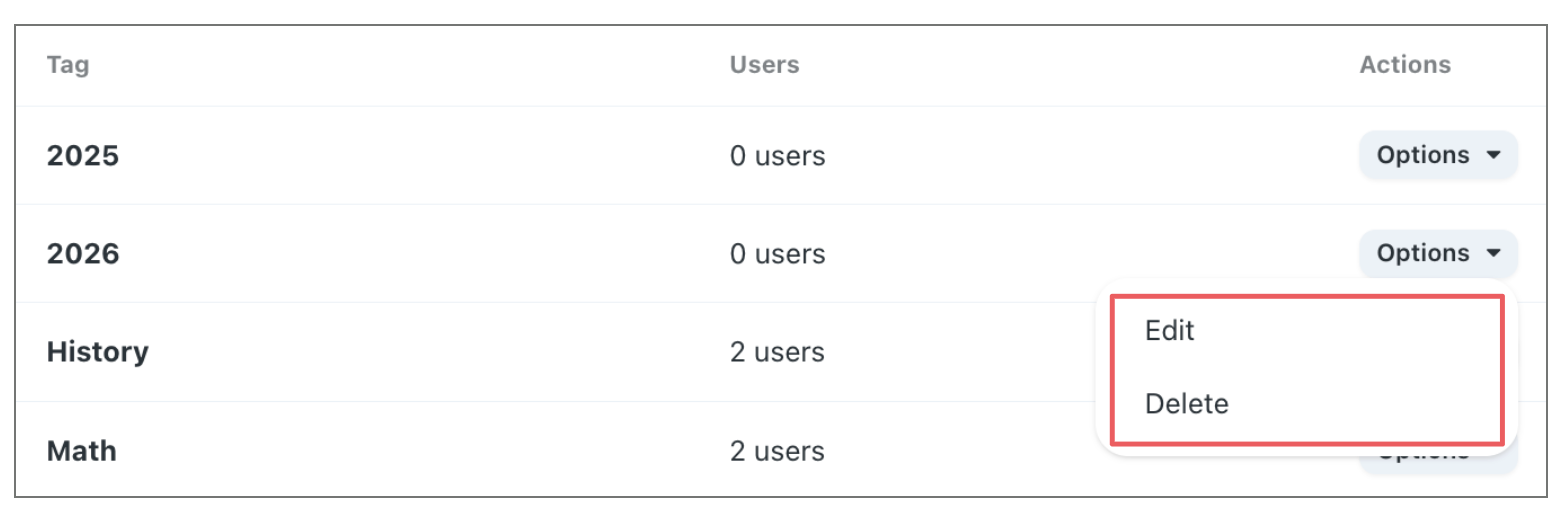Select the History tag name
Screen dimensions: 1564x518
(x=97, y=352)
